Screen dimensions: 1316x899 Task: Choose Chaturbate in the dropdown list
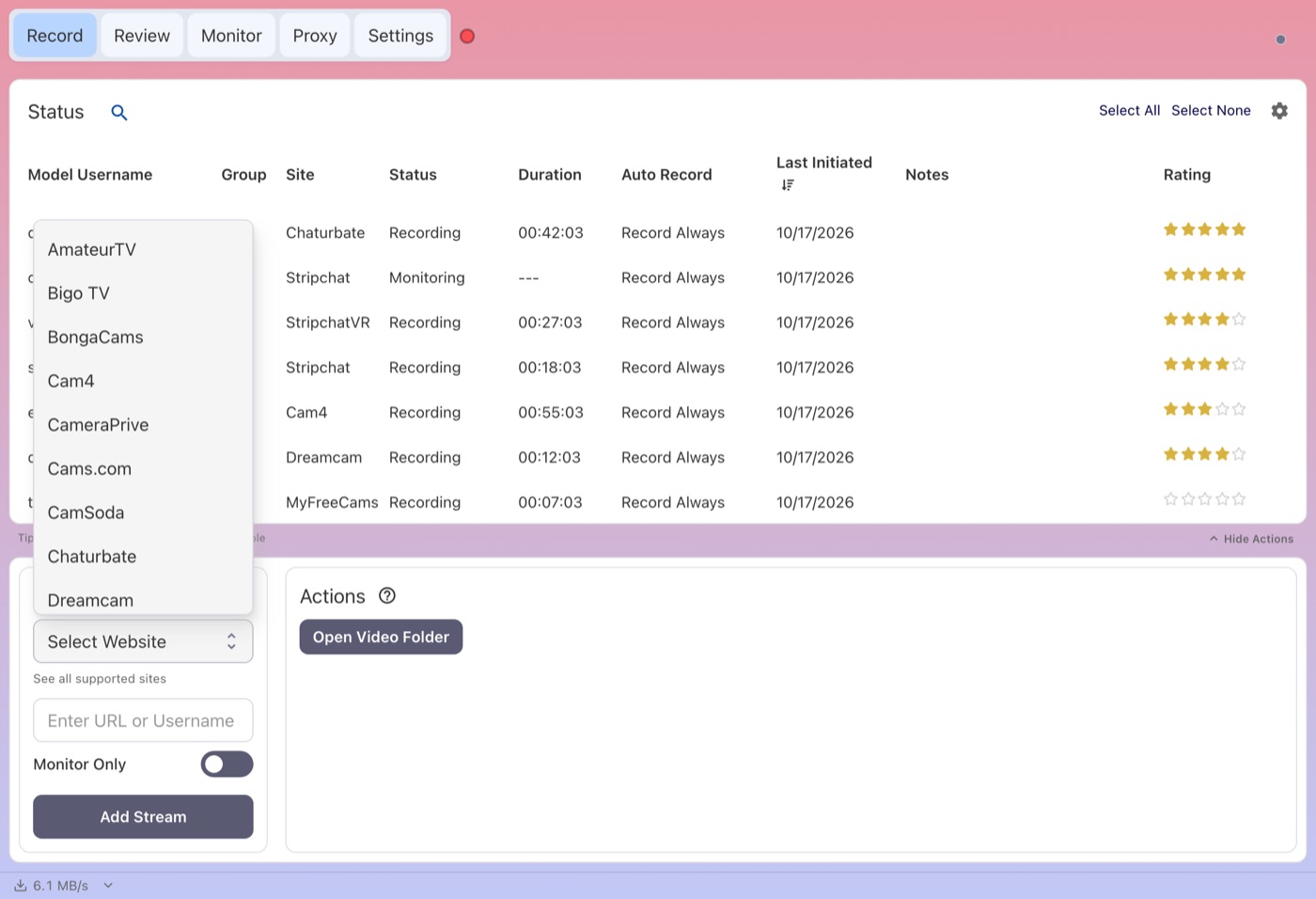click(x=143, y=557)
